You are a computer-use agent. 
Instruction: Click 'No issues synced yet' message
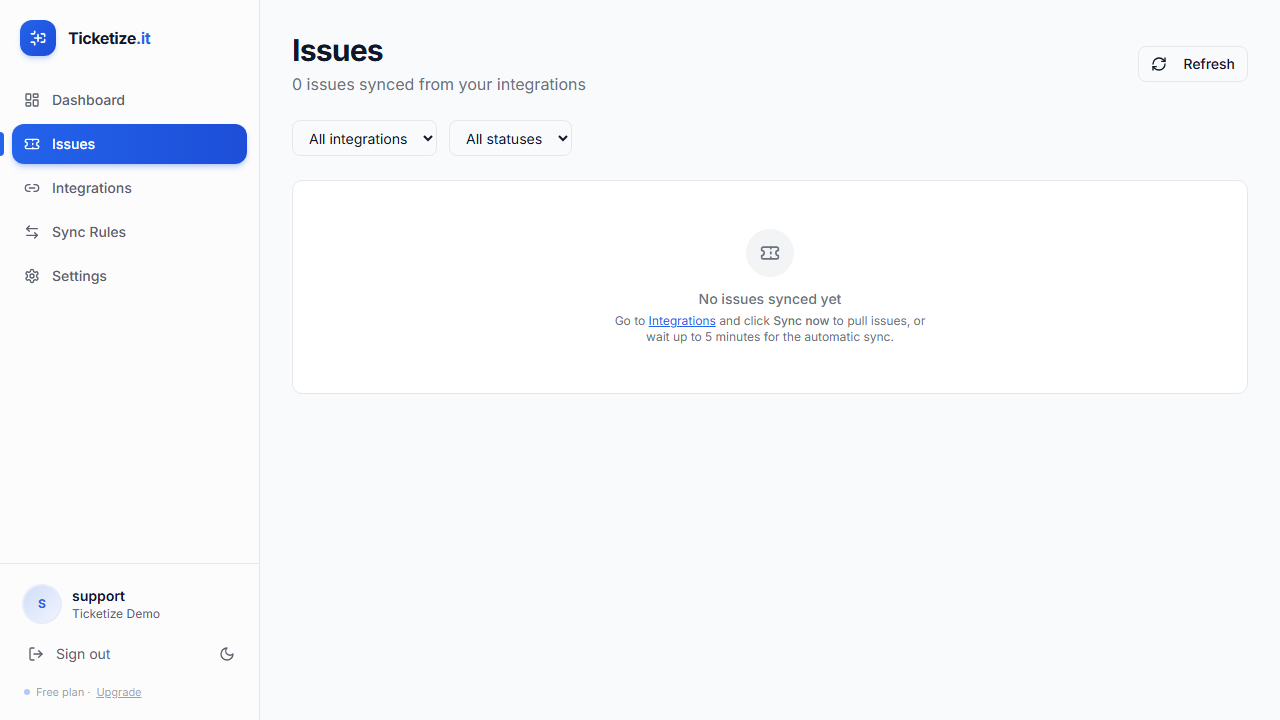coord(770,299)
